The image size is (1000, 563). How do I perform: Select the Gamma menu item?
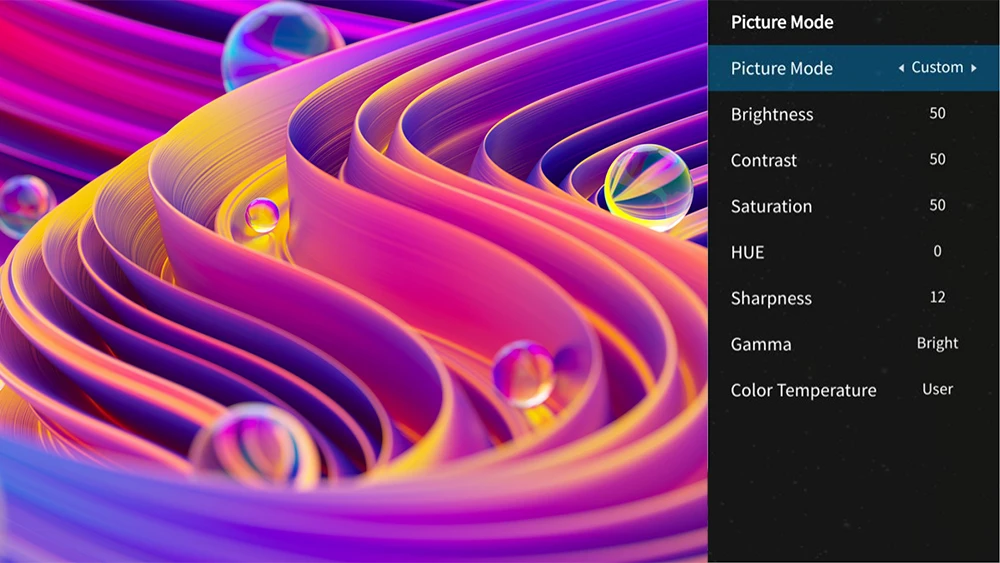coord(853,344)
